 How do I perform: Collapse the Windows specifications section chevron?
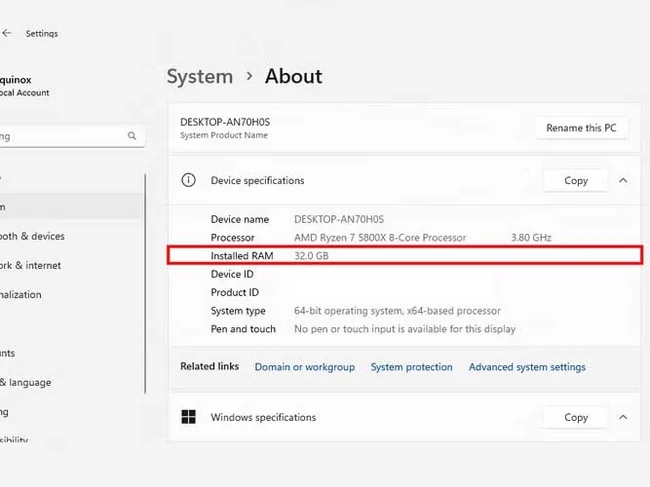[623, 417]
